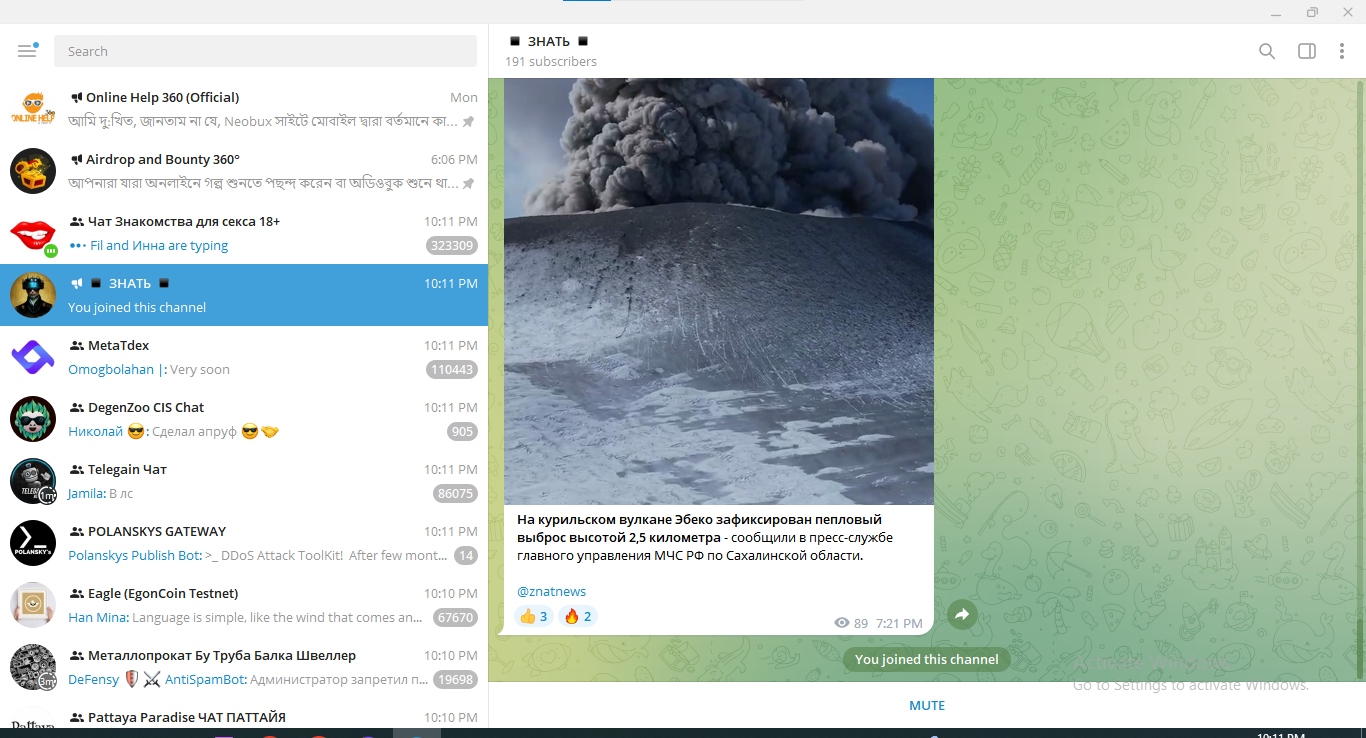Click You joined this channel service bubble
The image size is (1366, 738).
(x=927, y=659)
